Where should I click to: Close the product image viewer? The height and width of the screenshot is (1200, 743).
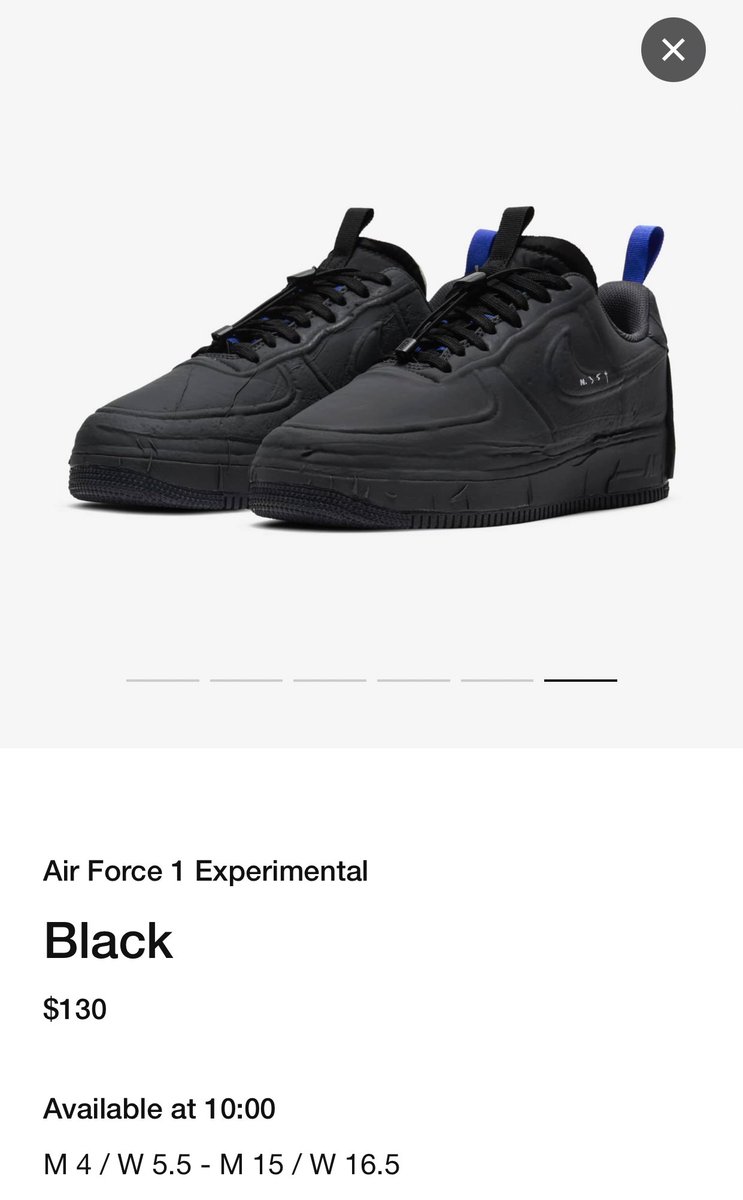(x=673, y=49)
